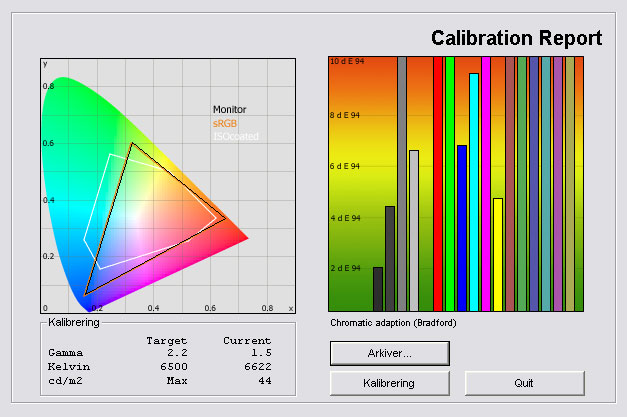Screen dimensions: 627x417
Task: Click the Target column header
Action: [x=167, y=341]
